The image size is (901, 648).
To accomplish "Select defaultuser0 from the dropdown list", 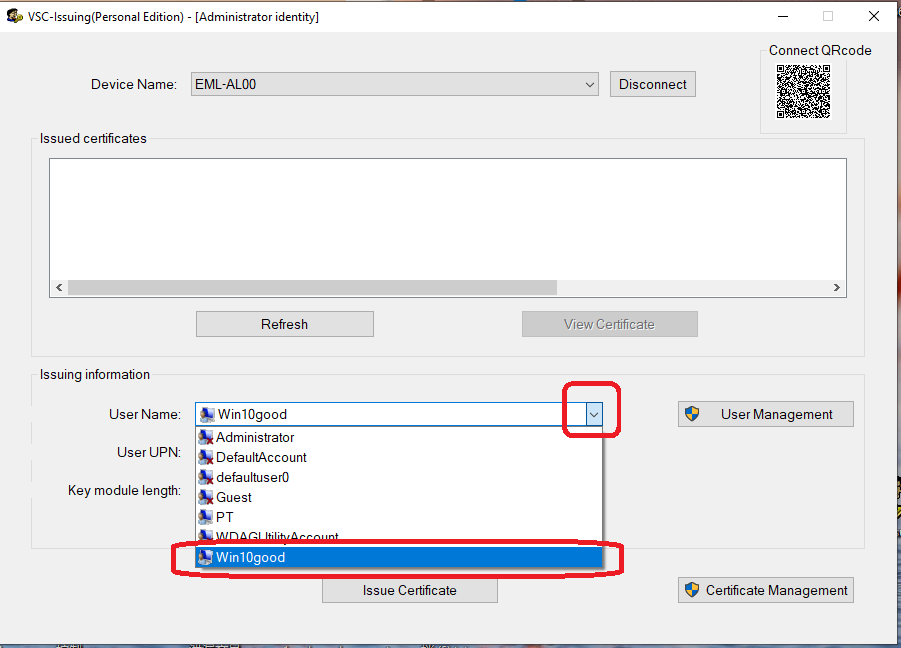I will [252, 477].
